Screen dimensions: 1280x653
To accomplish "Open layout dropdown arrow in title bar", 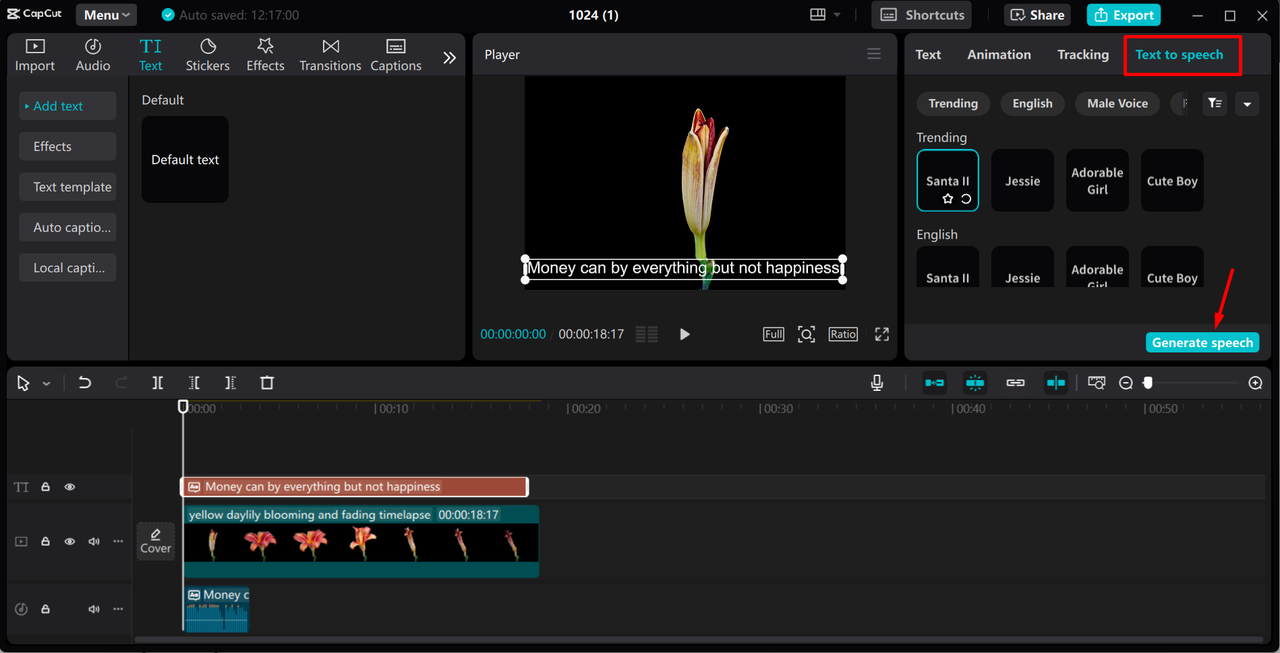I will tap(837, 15).
